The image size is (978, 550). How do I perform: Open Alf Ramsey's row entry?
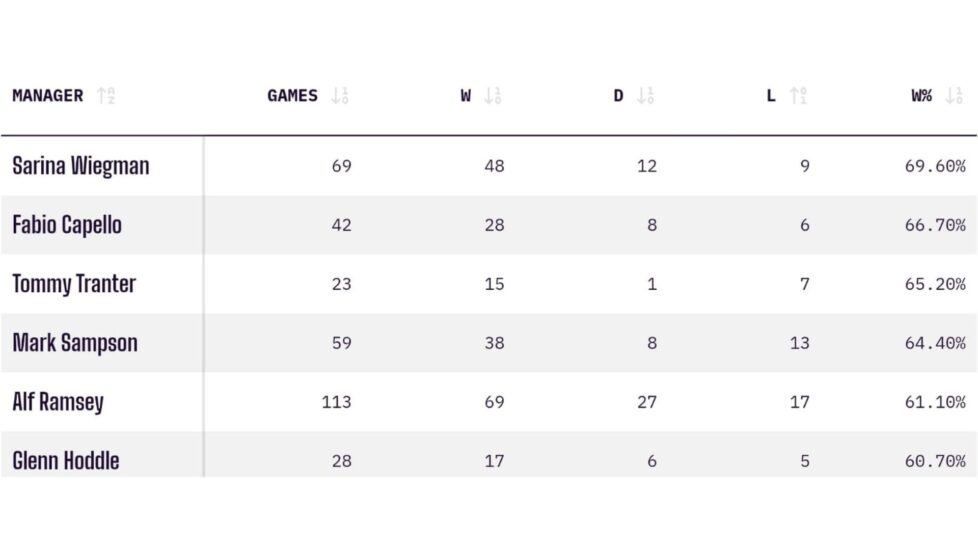[x=58, y=402]
